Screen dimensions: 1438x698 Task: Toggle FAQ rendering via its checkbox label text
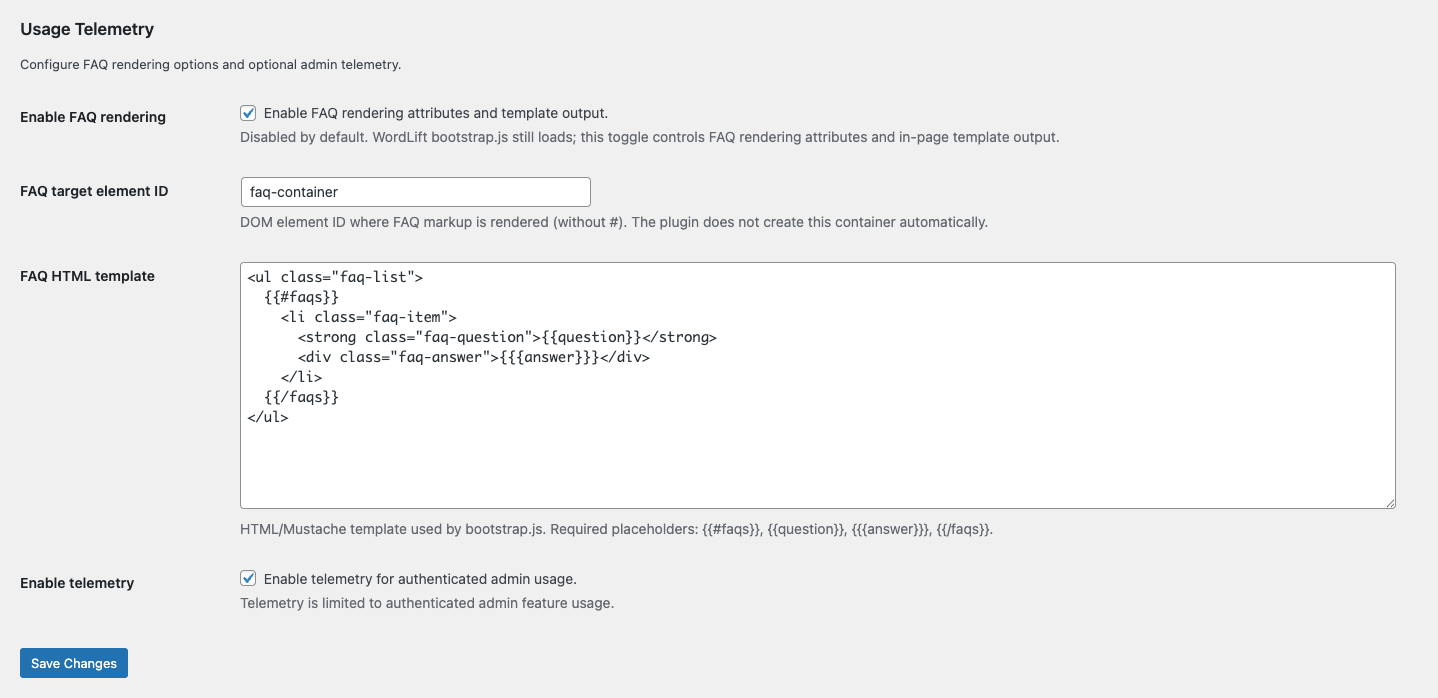[435, 113]
